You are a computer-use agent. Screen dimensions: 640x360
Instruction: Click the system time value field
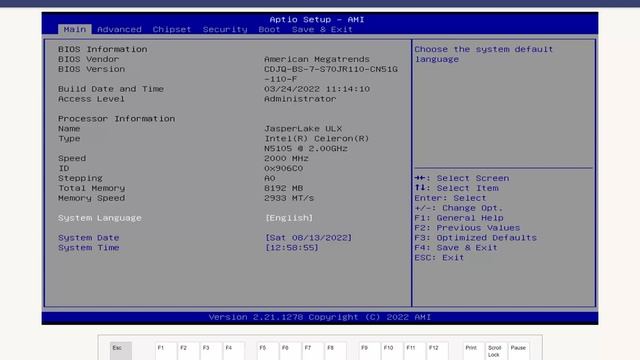(x=291, y=248)
